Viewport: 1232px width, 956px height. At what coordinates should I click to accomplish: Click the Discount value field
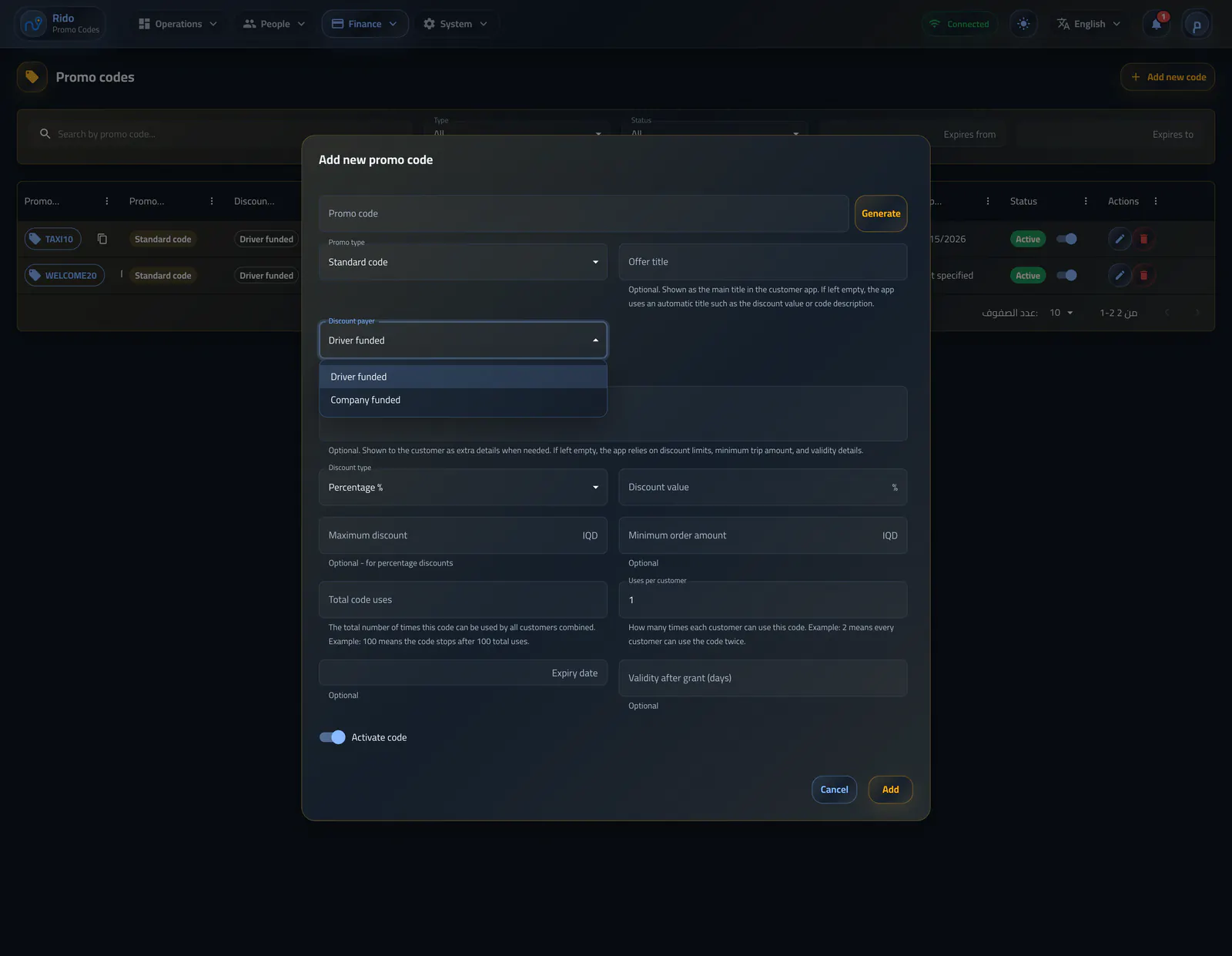[x=762, y=487]
